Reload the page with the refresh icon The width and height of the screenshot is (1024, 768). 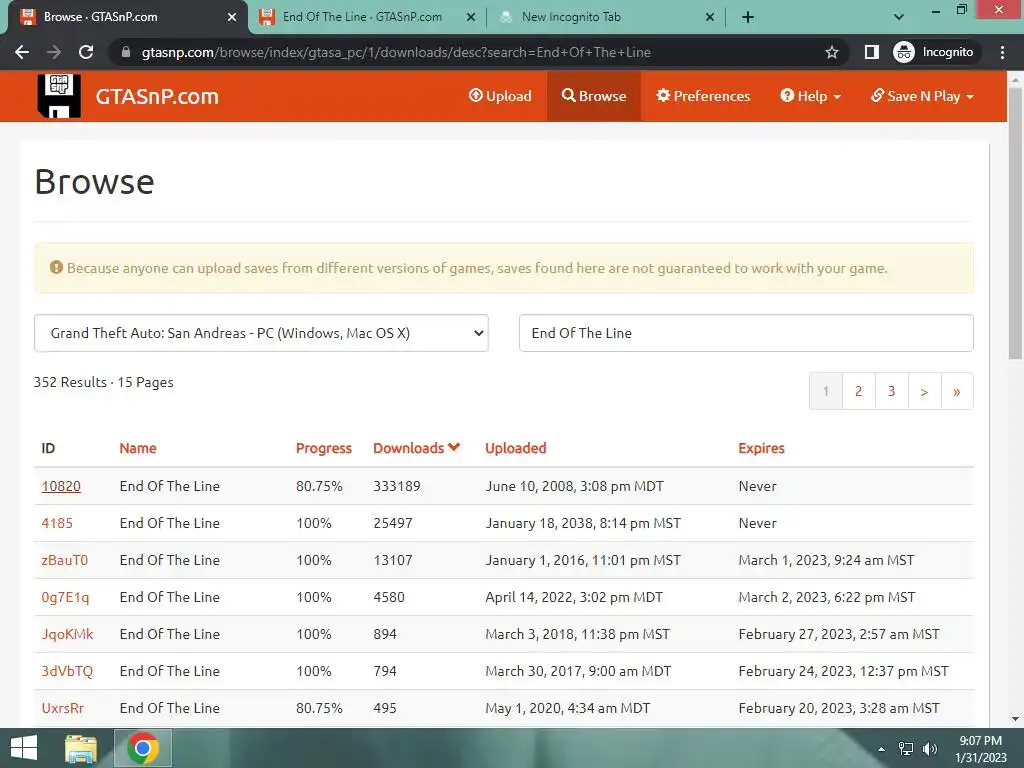click(x=86, y=52)
